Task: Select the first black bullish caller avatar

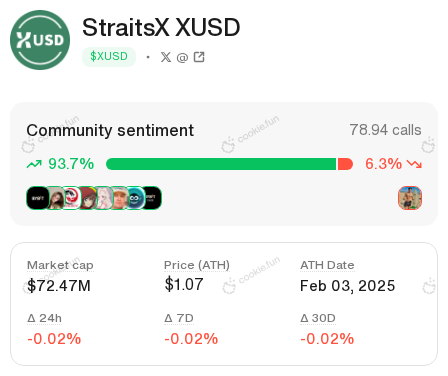Action: click(x=38, y=198)
